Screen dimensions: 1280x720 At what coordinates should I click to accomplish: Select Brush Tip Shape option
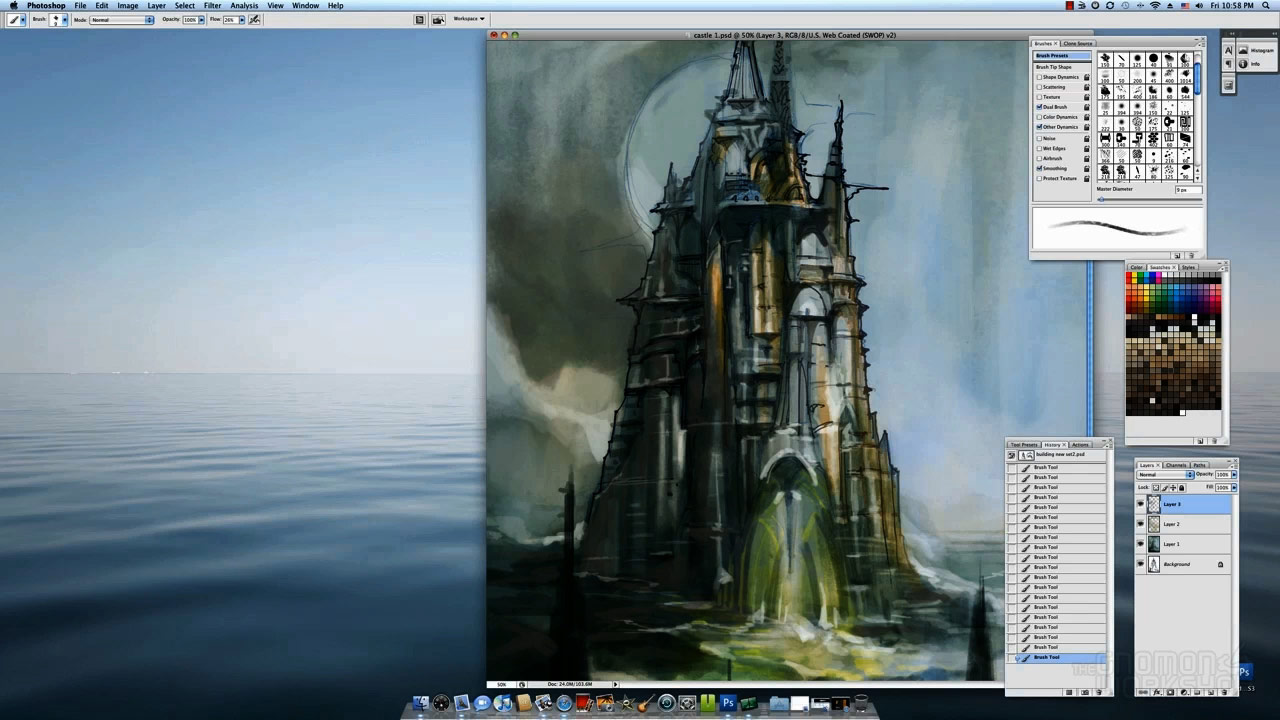[1054, 67]
